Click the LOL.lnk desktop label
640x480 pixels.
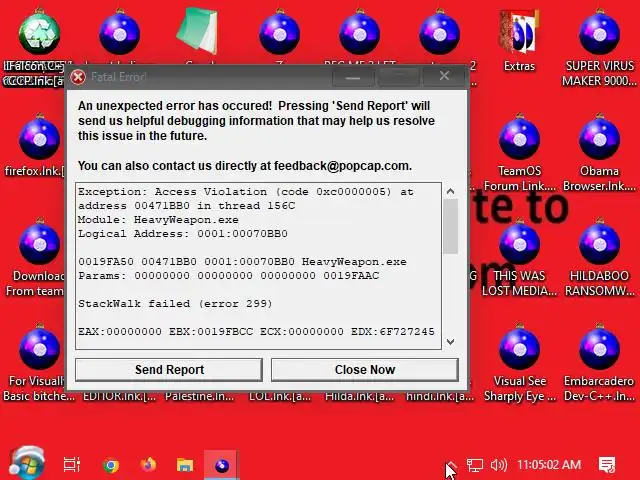280,396
